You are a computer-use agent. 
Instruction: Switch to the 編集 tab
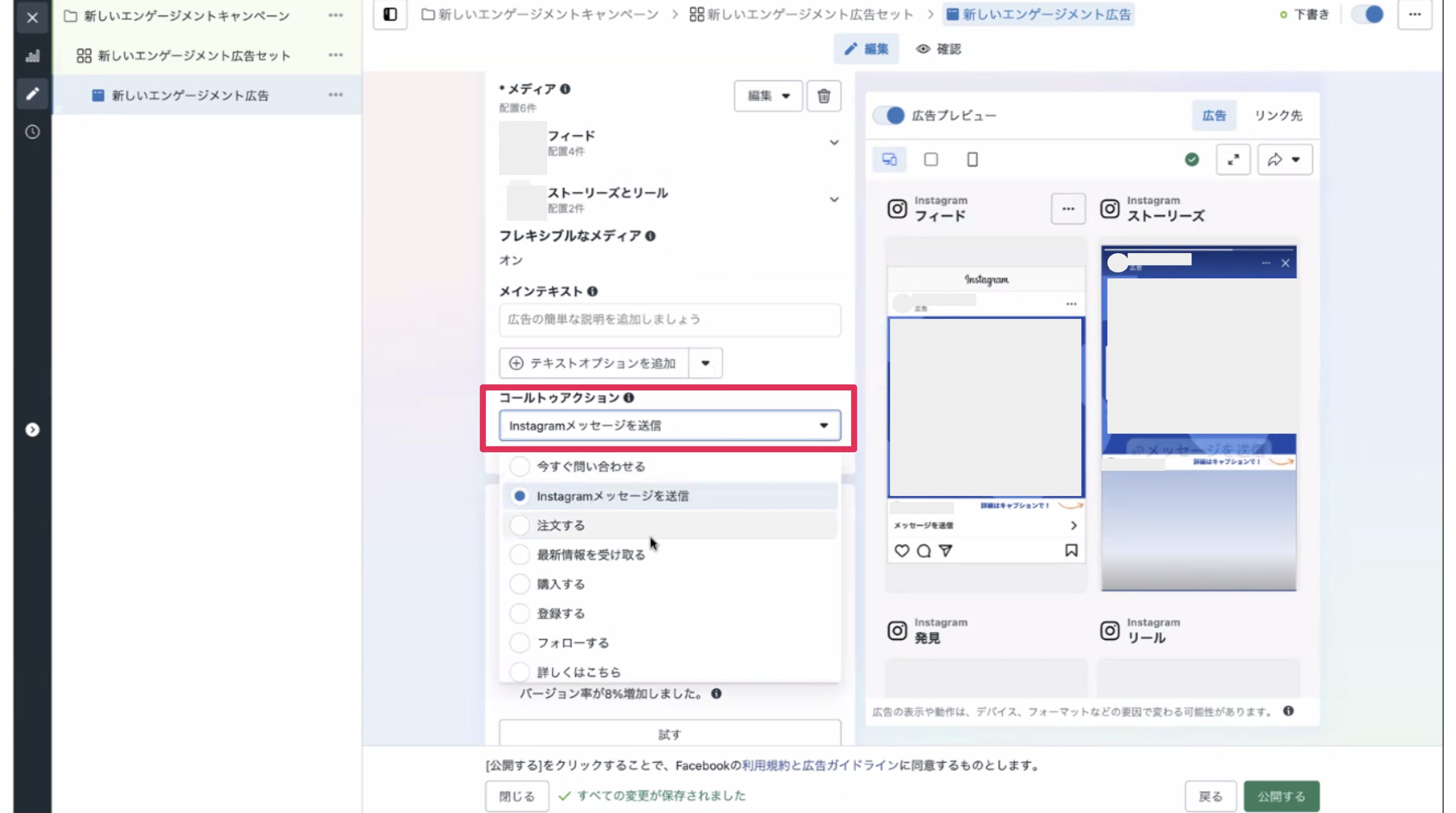[x=866, y=49]
